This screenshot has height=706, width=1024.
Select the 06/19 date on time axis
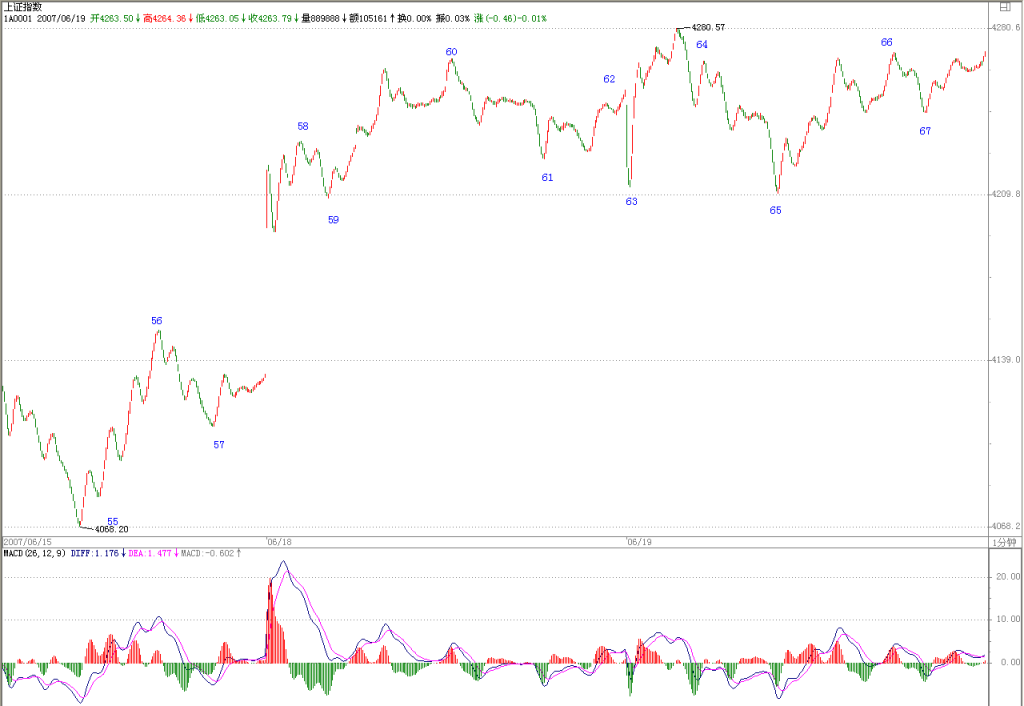pos(639,542)
